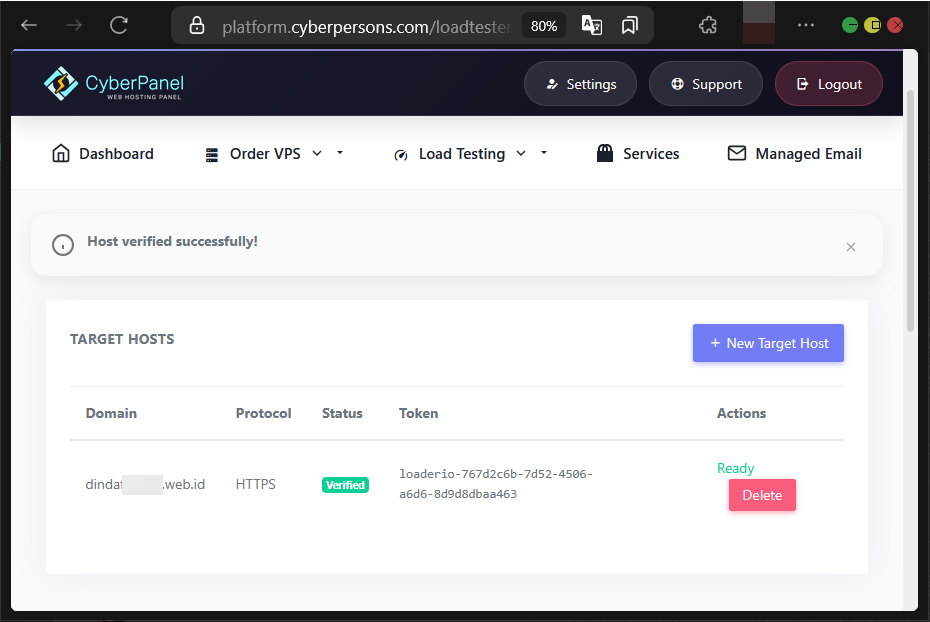The image size is (930, 622).
Task: Go back with the browser back arrow
Action: point(28,25)
